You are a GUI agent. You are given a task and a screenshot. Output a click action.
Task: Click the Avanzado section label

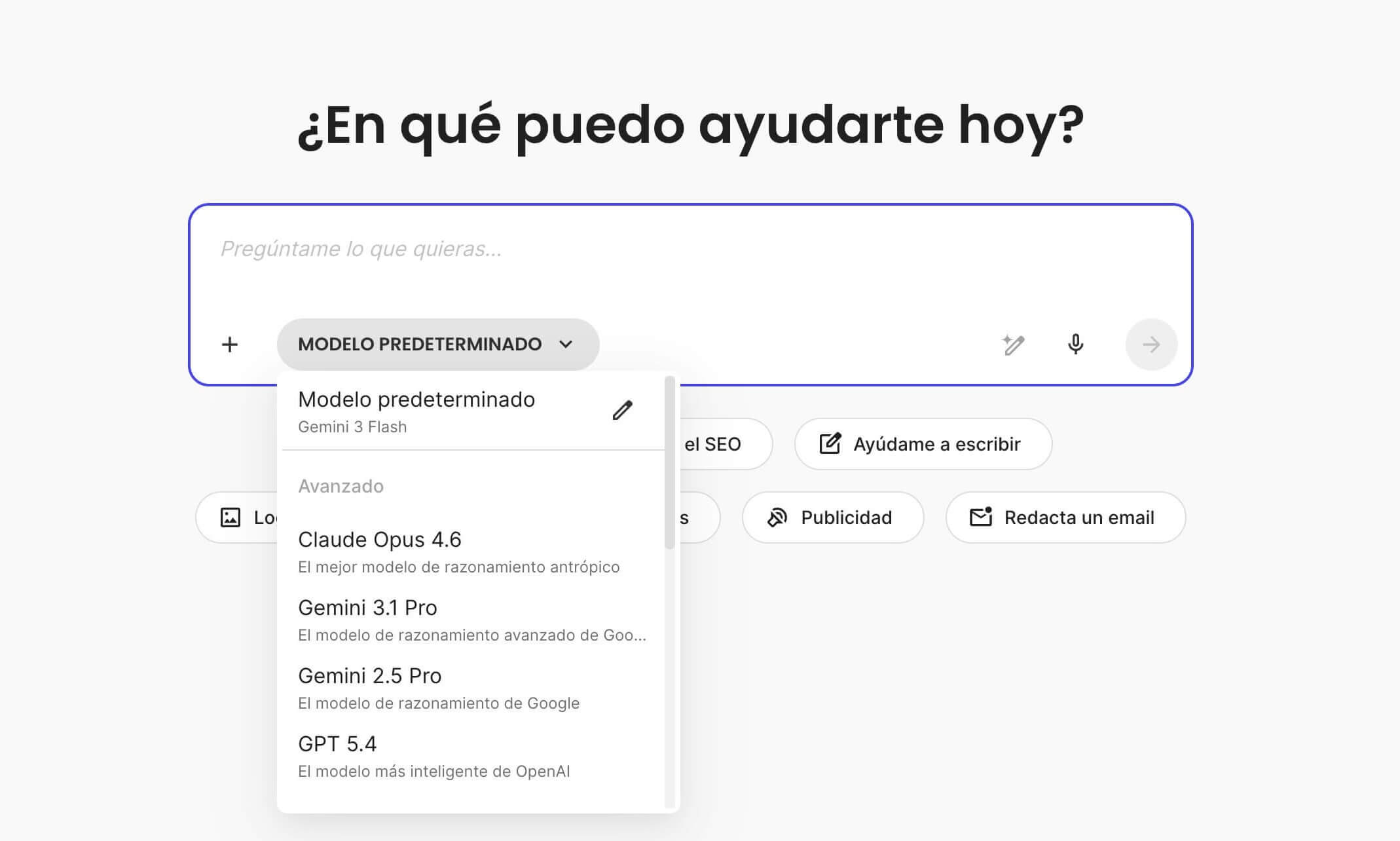pyautogui.click(x=341, y=486)
